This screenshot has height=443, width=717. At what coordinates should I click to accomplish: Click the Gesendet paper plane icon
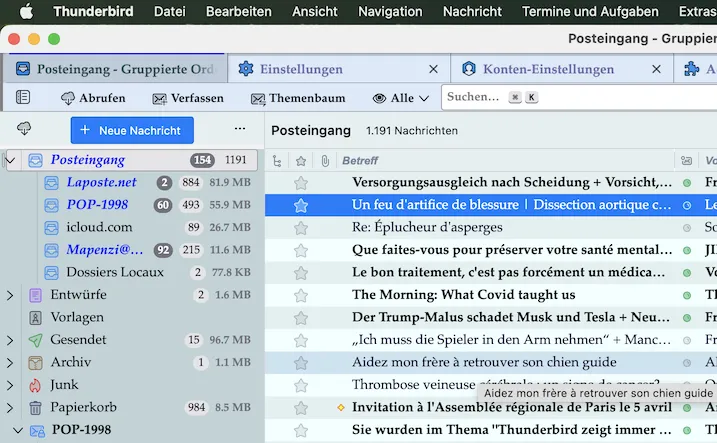(x=35, y=340)
